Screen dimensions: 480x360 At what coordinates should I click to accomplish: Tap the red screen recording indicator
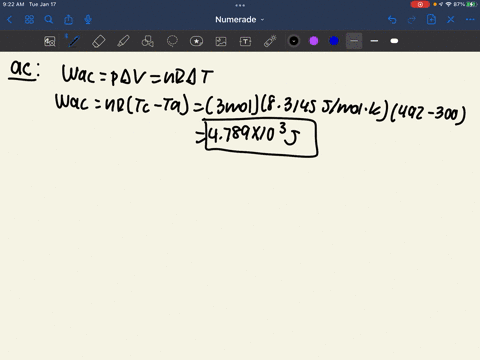click(420, 4)
